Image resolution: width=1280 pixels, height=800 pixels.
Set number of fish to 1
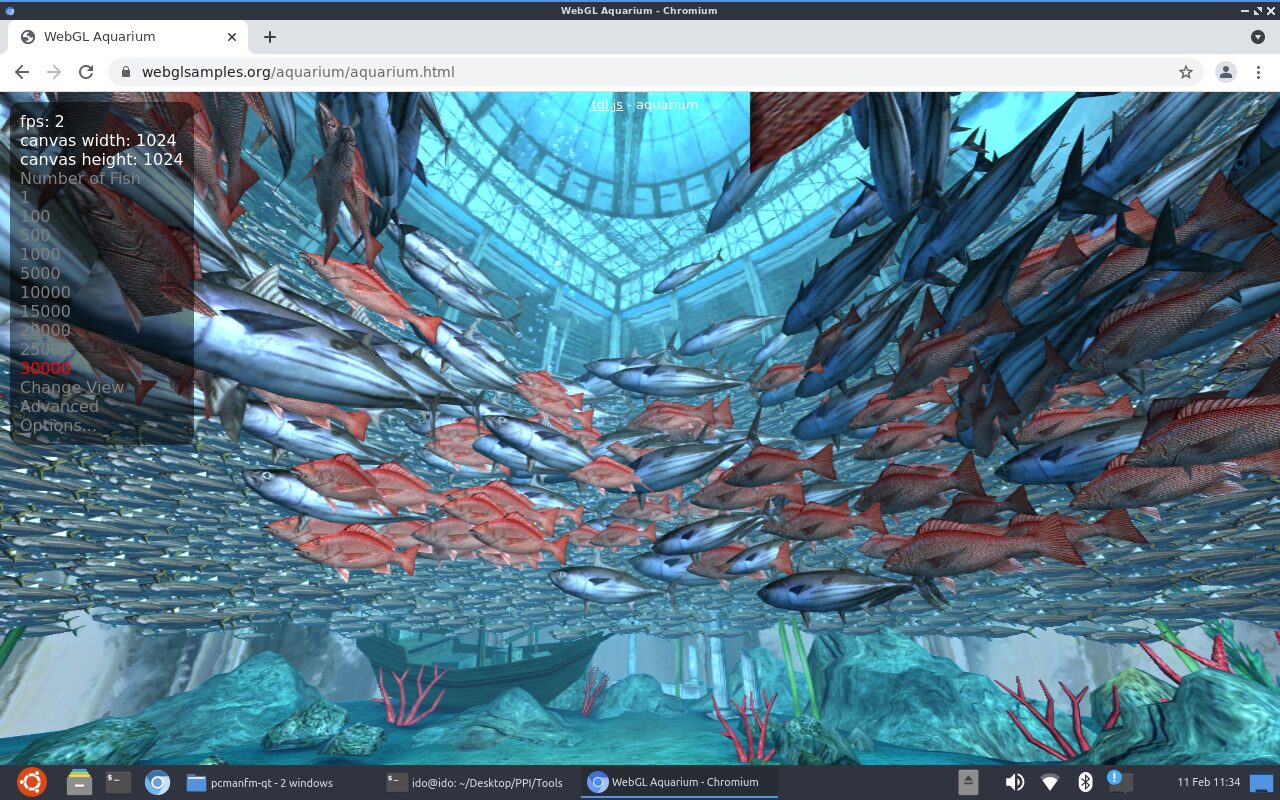pyautogui.click(x=25, y=197)
